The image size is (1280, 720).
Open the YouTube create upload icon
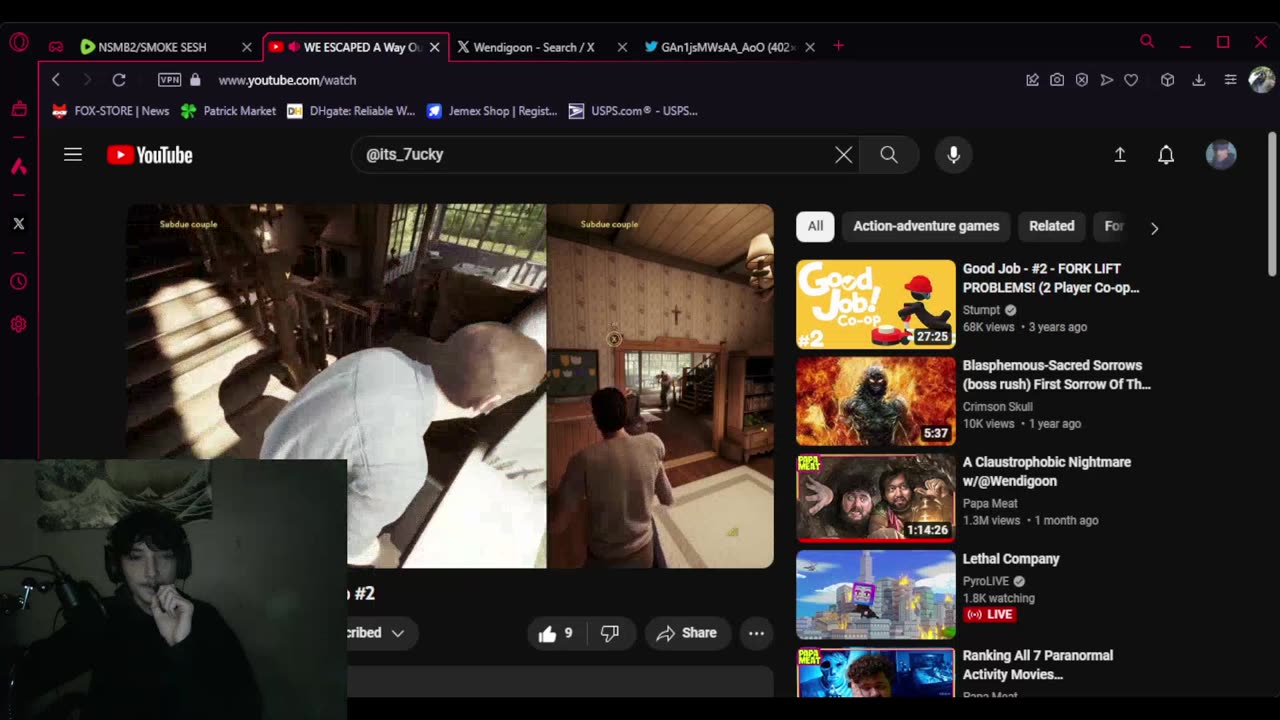click(x=1120, y=155)
